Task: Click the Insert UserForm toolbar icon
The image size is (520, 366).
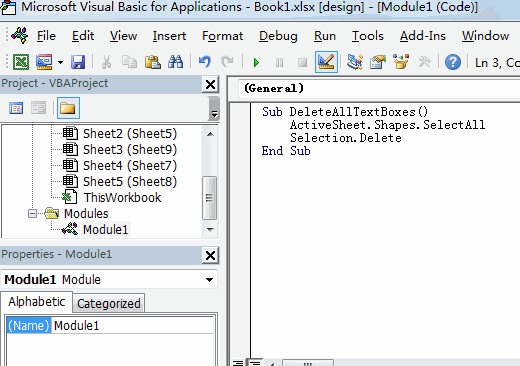Action: pyautogui.click(x=44, y=62)
